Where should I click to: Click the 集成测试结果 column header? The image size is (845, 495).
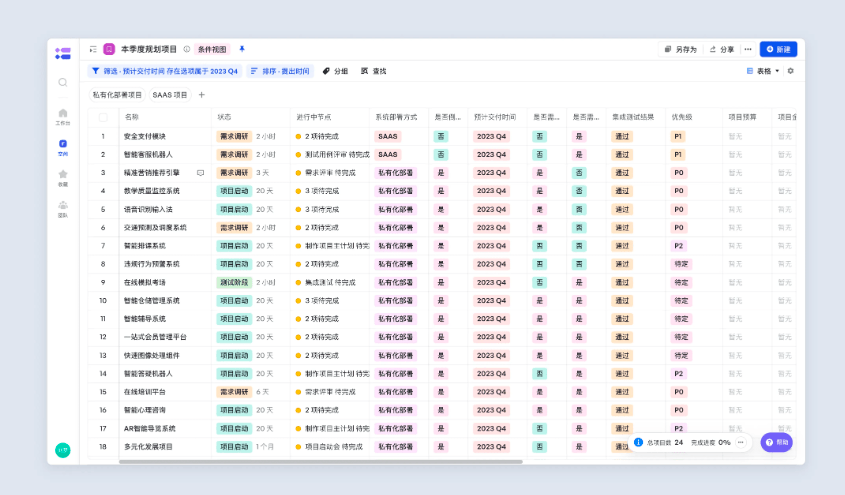click(x=633, y=117)
